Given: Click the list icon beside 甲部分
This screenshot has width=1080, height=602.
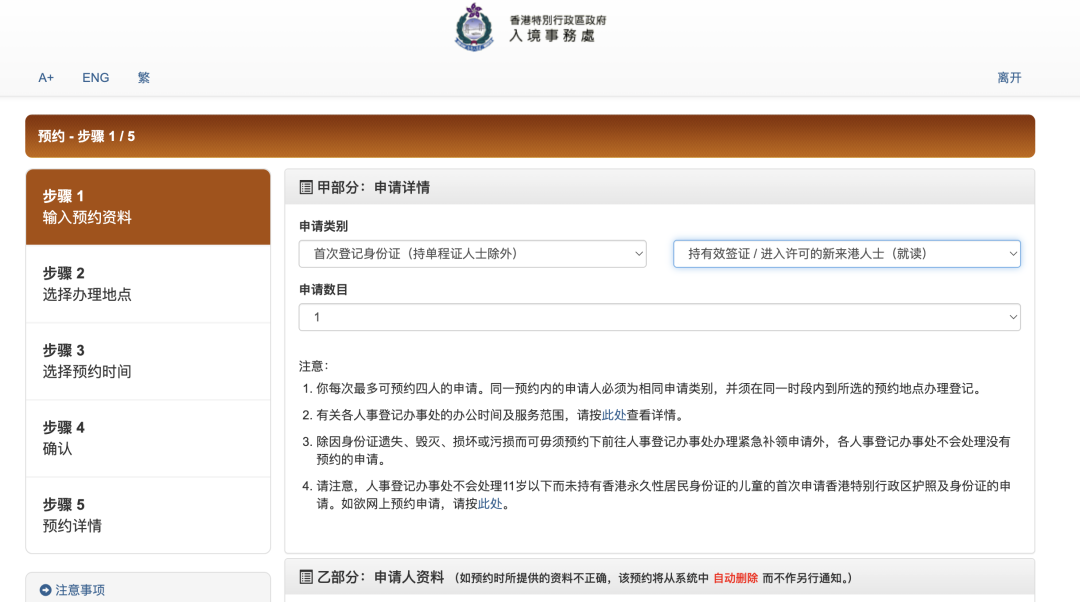Looking at the screenshot, I should point(306,187).
